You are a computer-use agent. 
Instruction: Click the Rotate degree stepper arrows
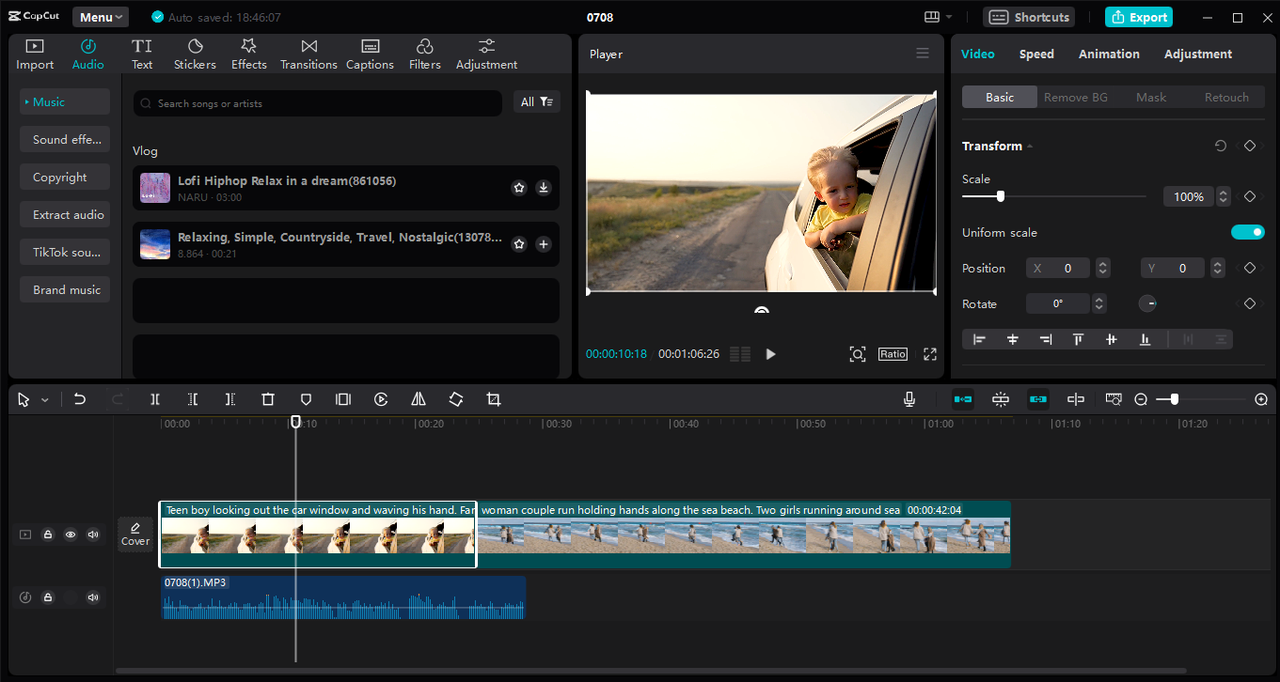[x=1099, y=303]
